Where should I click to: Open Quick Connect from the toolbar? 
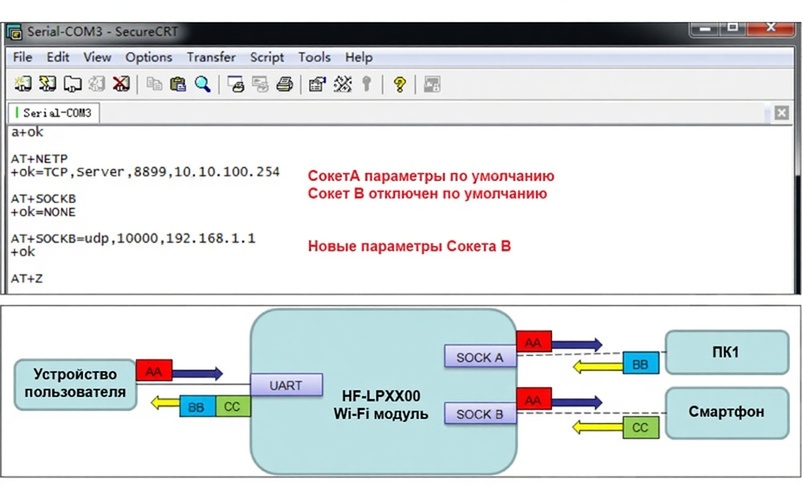[47, 84]
